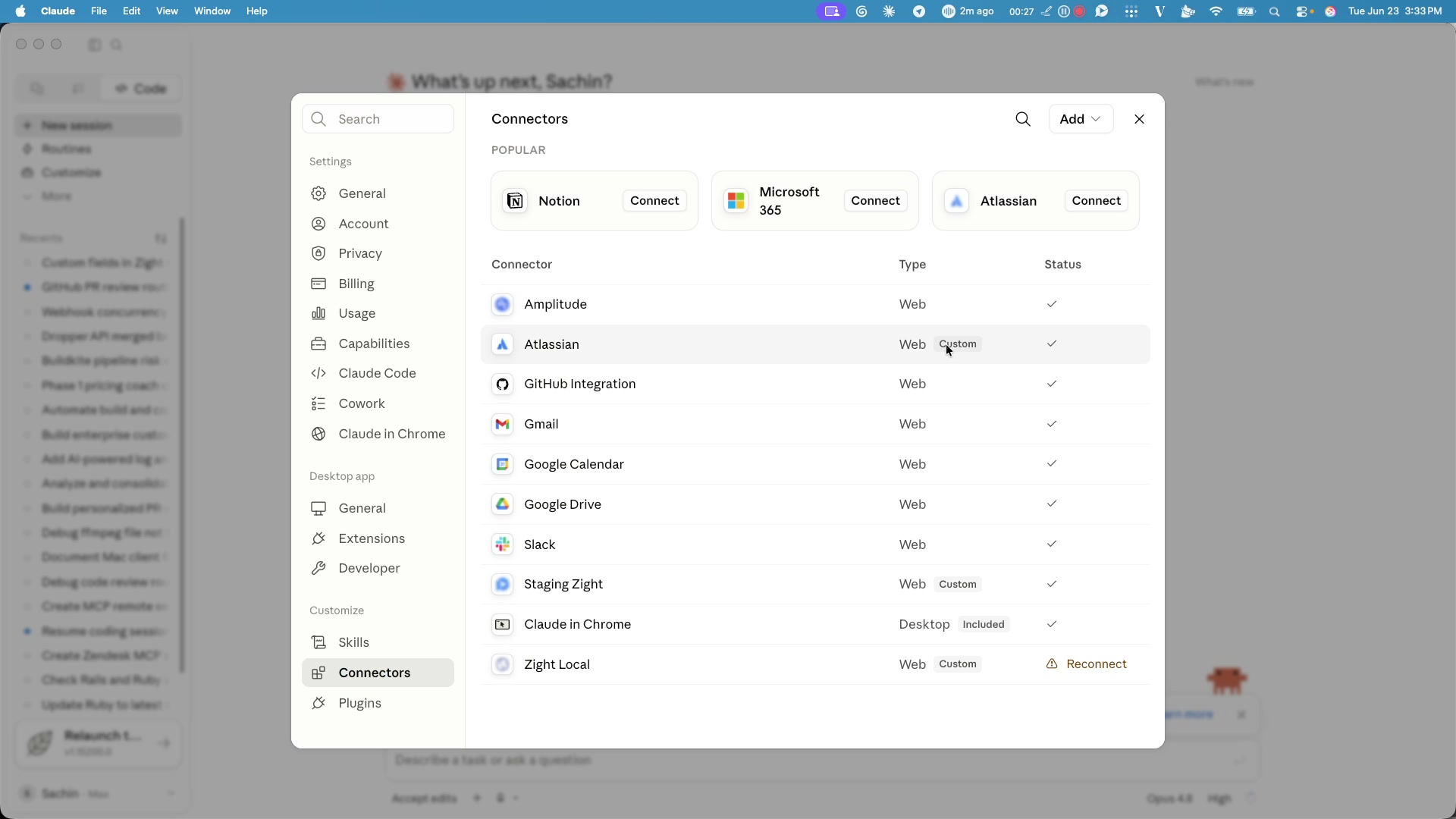
Task: Click the Cowork list icon
Action: (x=318, y=403)
